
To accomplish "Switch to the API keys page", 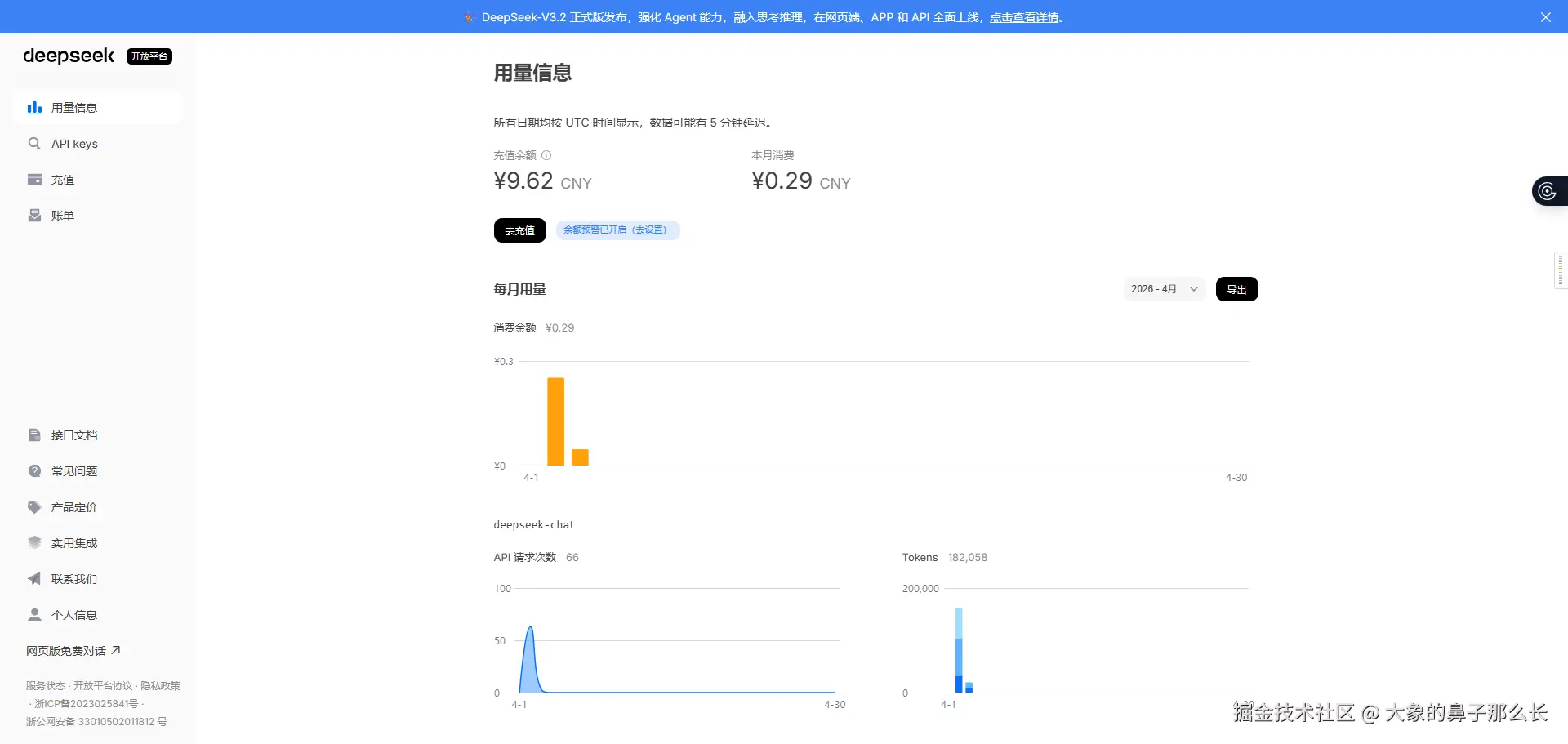I will pos(74,143).
